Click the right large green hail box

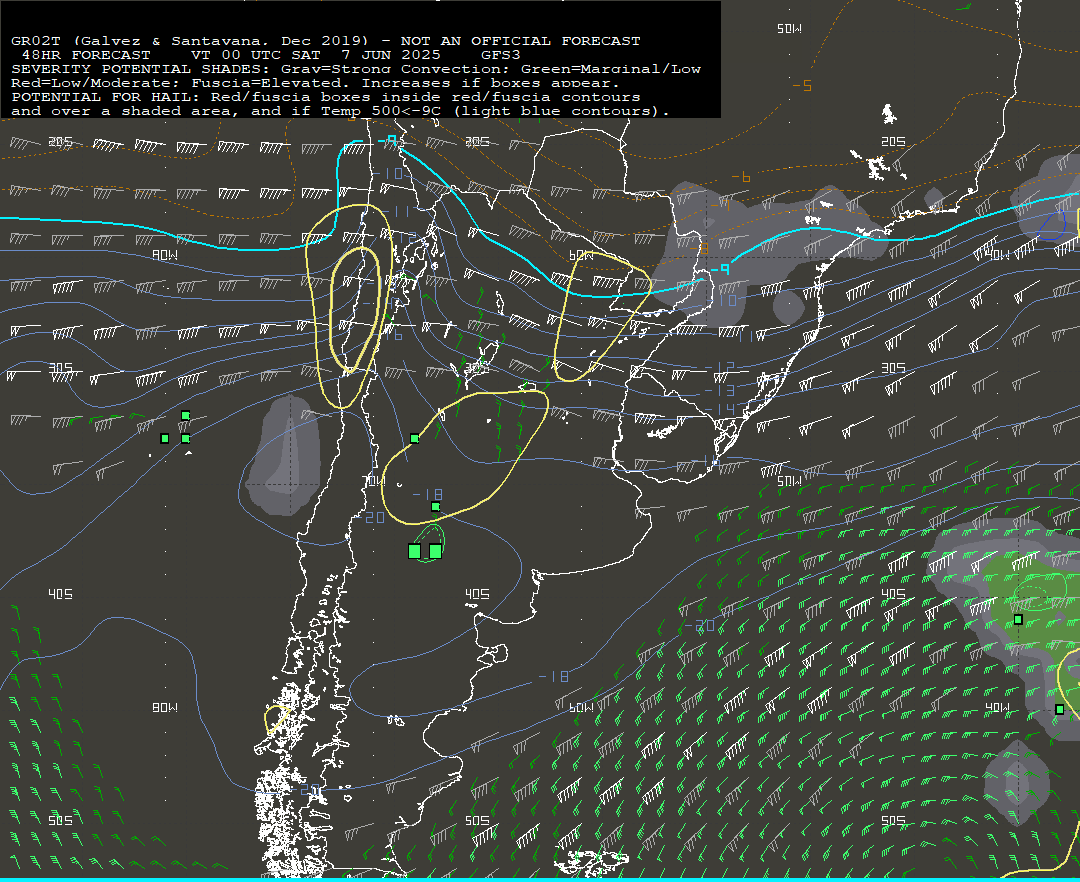[435, 551]
